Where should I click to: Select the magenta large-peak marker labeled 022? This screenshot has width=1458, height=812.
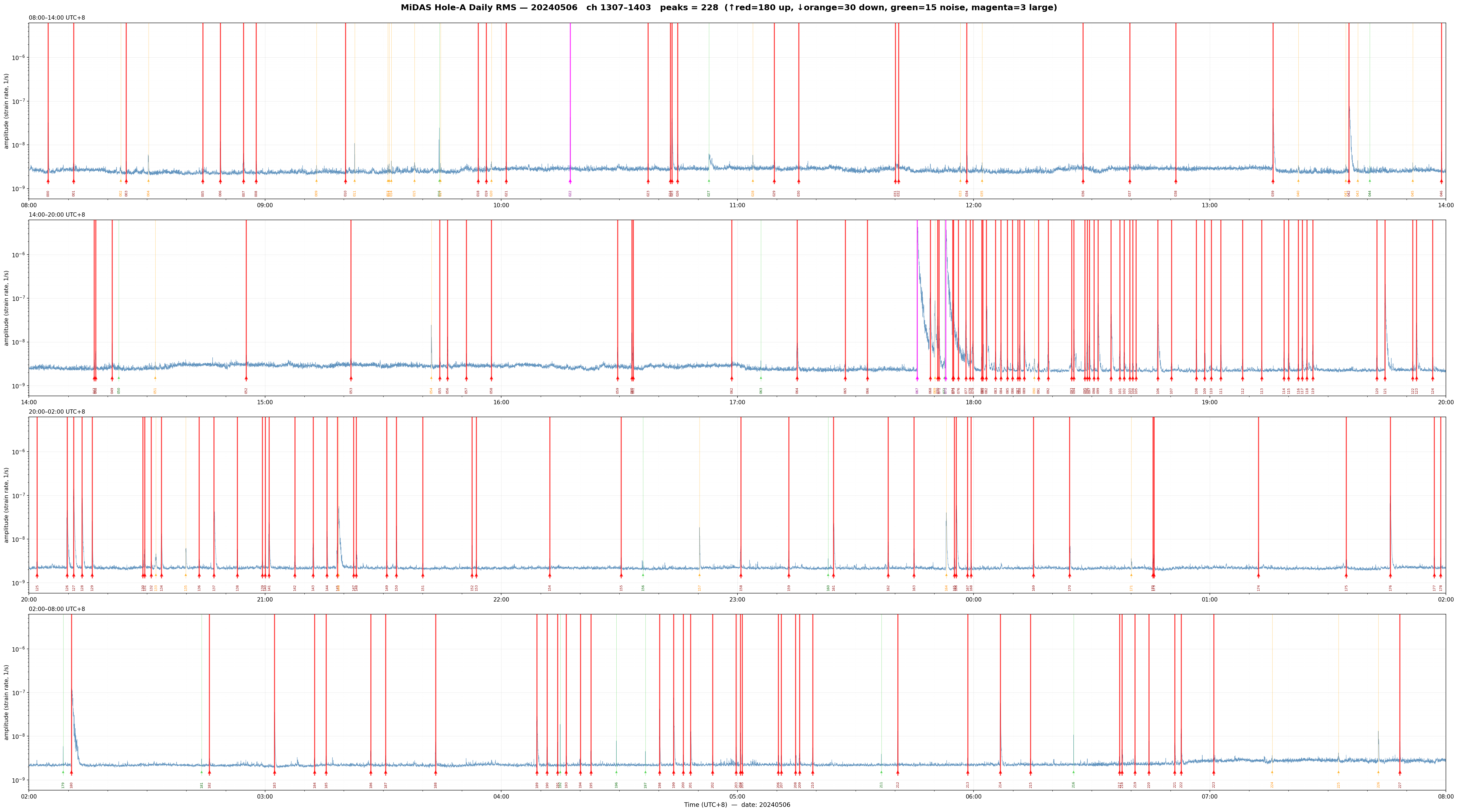pyautogui.click(x=570, y=181)
